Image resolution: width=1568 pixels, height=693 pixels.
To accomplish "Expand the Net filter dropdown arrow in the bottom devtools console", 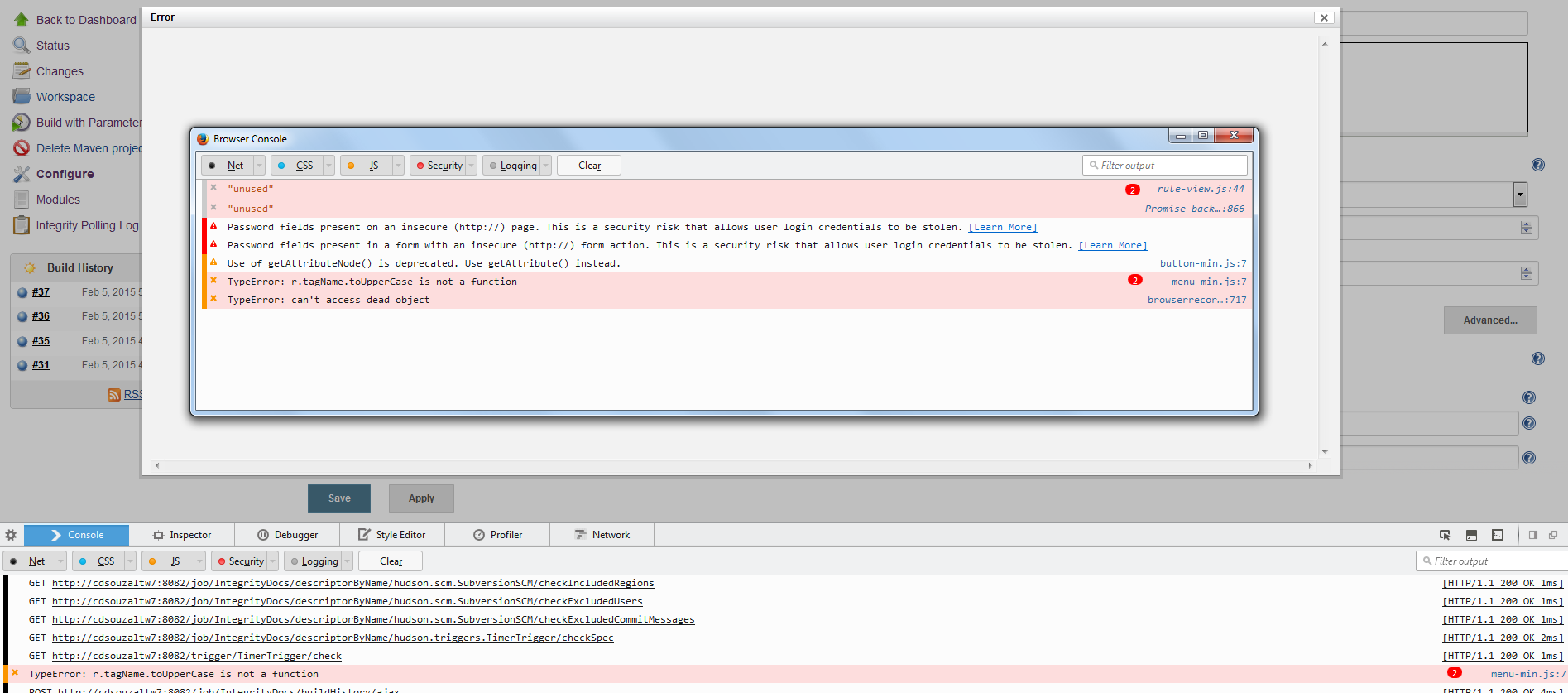I will [x=60, y=561].
